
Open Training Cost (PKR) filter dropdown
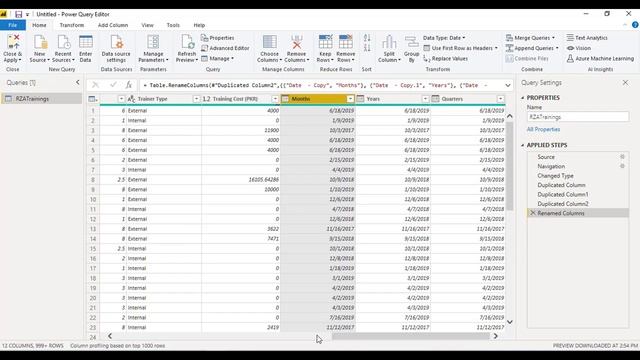[275, 99]
